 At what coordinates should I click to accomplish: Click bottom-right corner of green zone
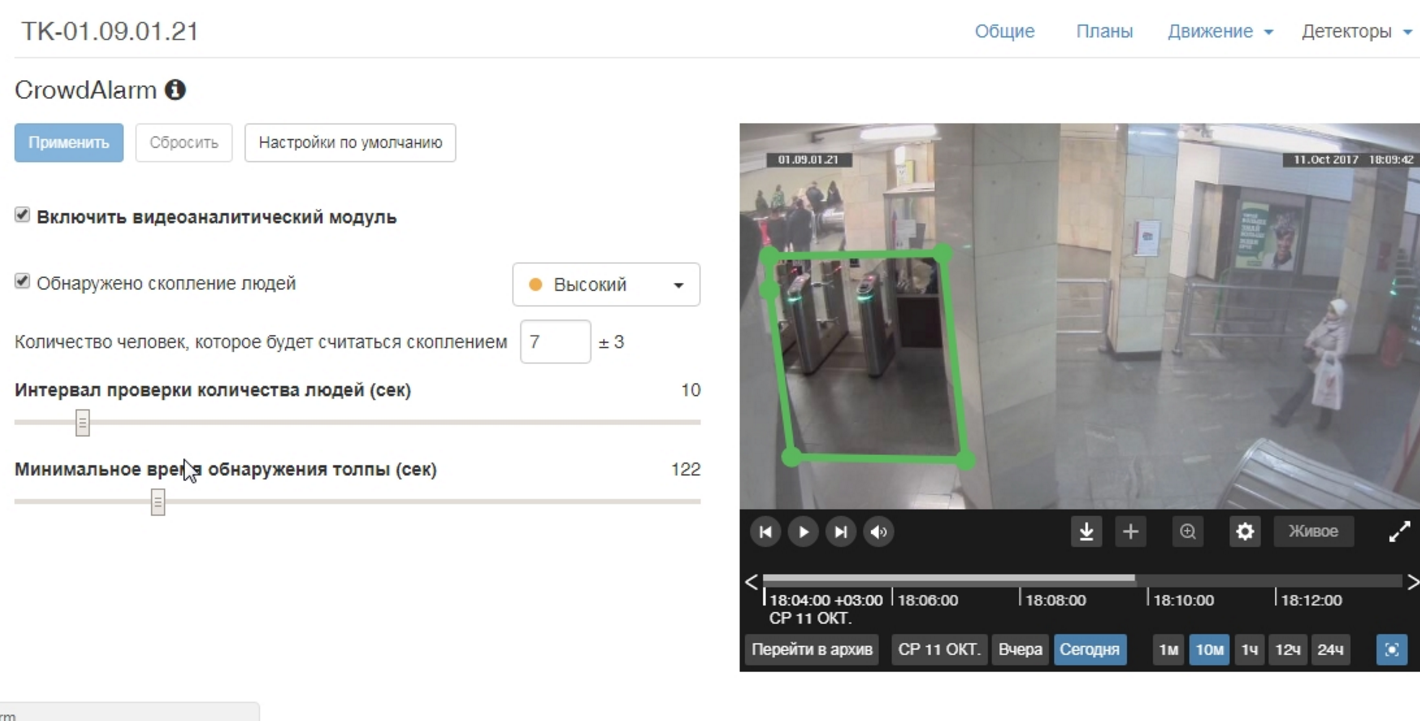pos(965,460)
